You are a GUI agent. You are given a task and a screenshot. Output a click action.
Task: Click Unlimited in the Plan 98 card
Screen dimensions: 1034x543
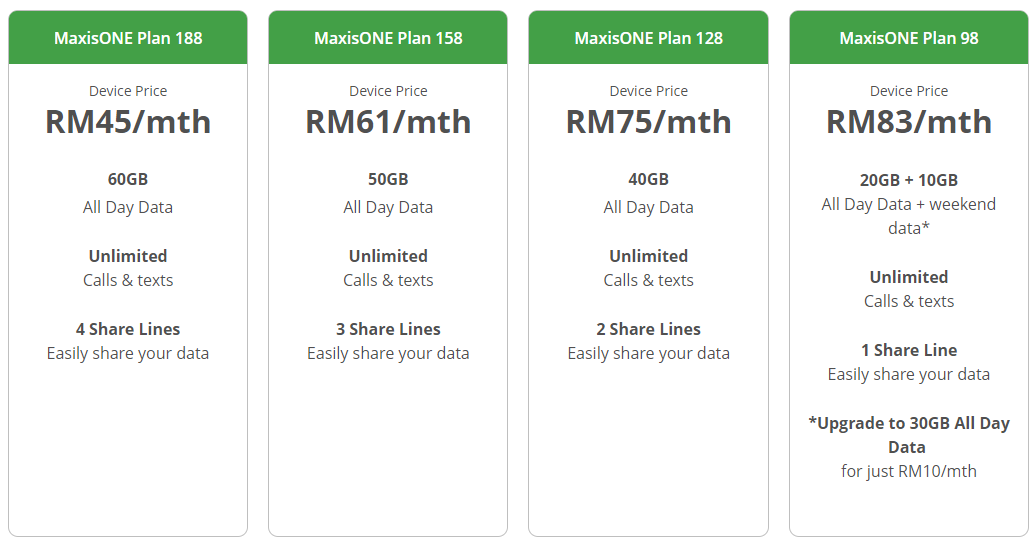click(909, 277)
